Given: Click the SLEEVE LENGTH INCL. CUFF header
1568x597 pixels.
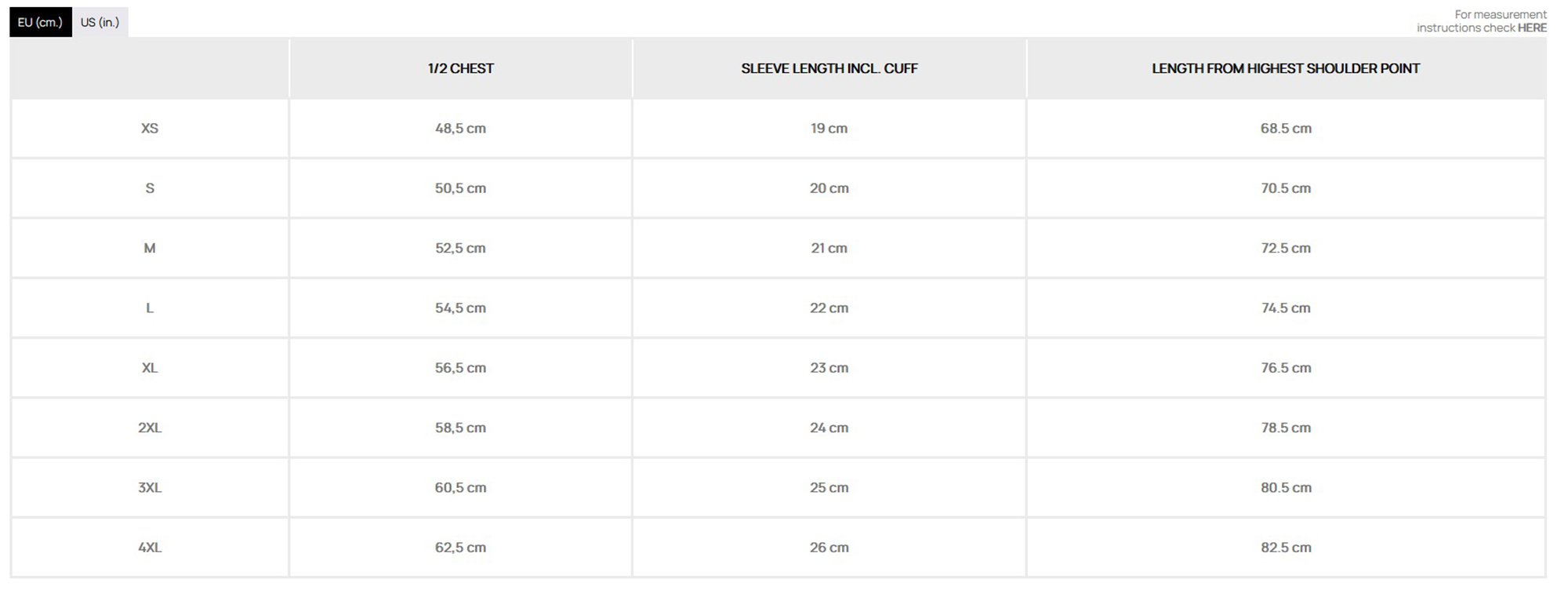Looking at the screenshot, I should tap(829, 68).
